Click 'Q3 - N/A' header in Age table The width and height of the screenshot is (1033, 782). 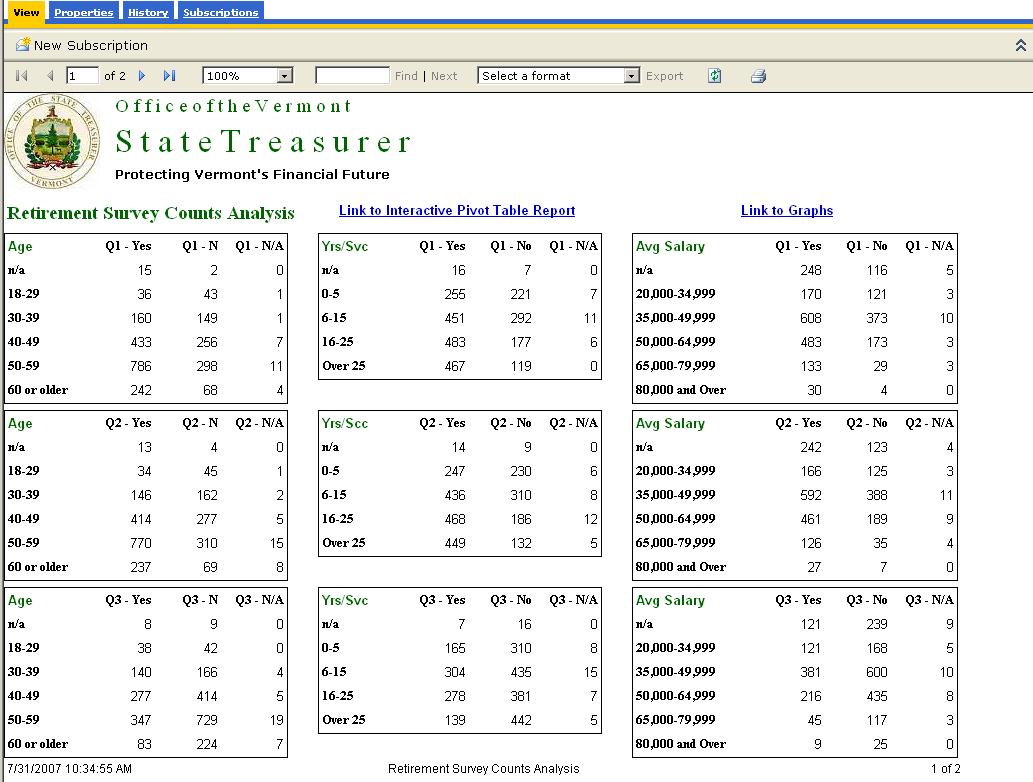260,600
